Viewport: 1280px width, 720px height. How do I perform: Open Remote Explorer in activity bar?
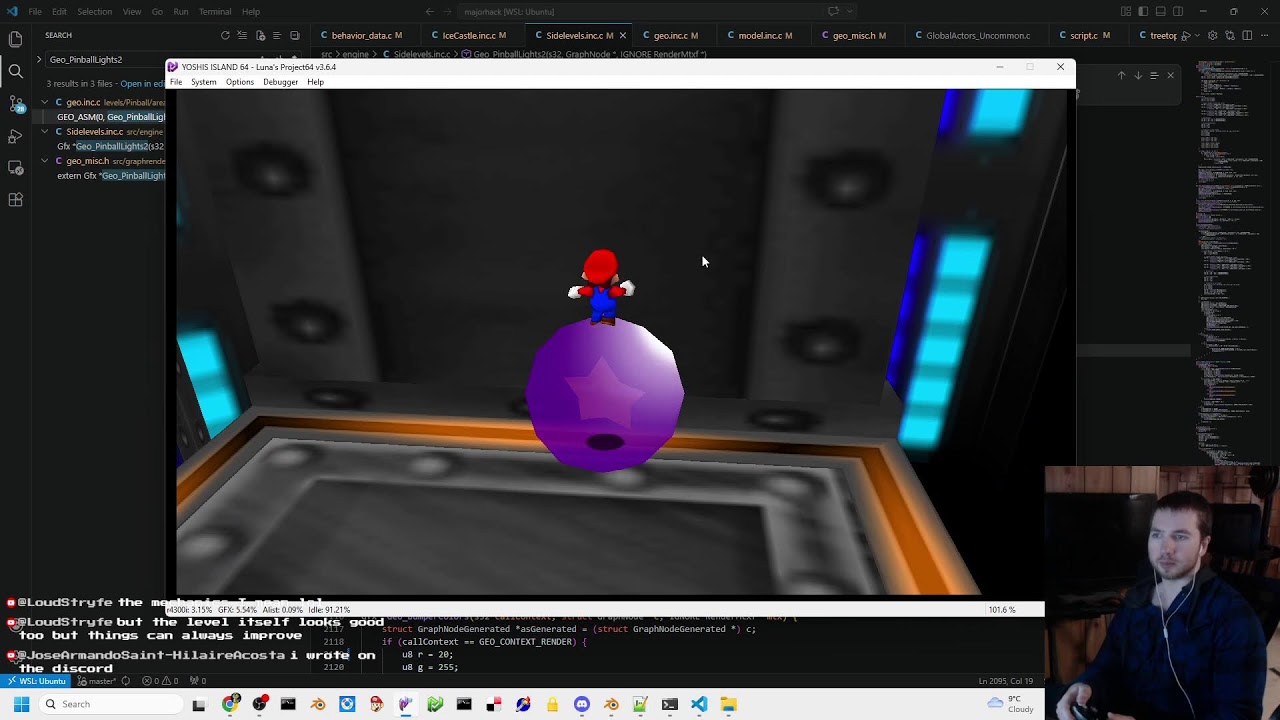point(15,168)
